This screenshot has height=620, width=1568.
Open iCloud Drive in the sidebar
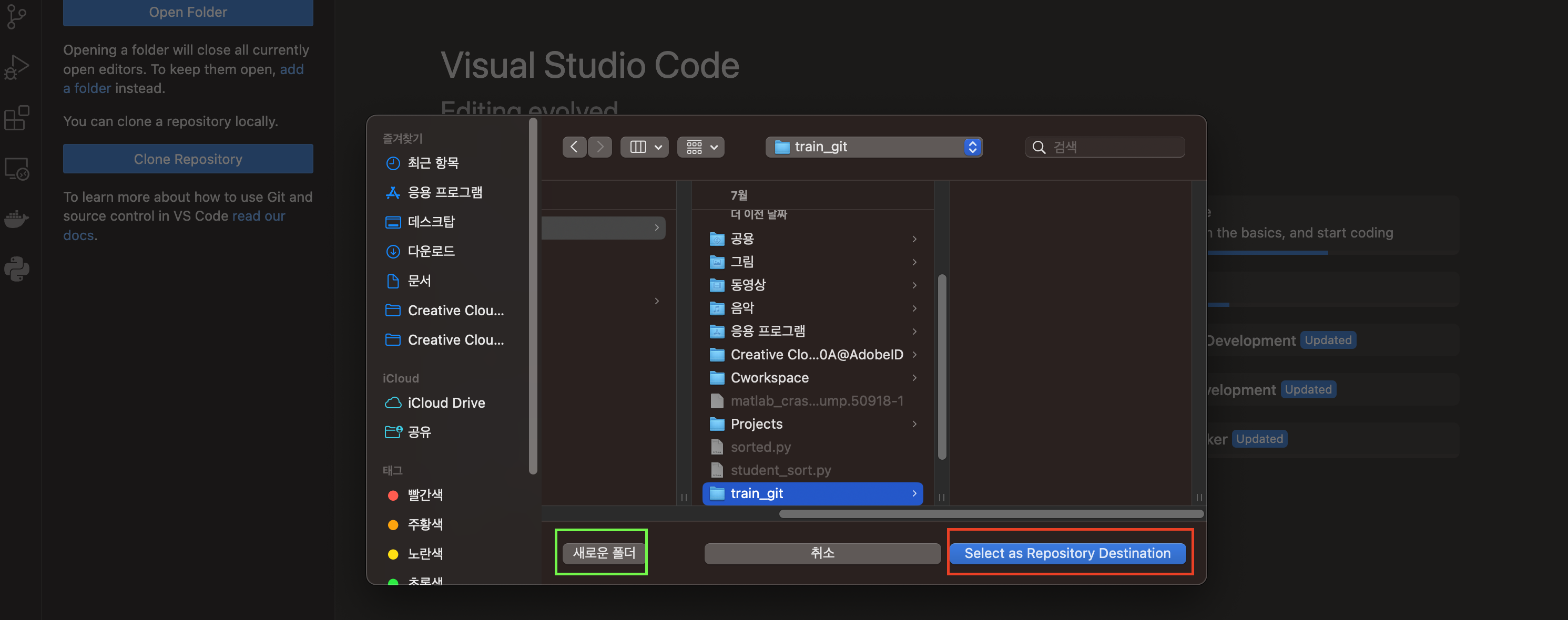point(446,403)
